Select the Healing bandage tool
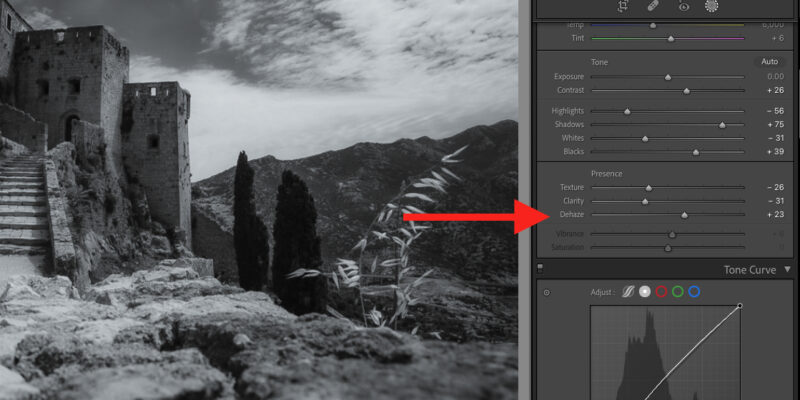 [x=653, y=6]
